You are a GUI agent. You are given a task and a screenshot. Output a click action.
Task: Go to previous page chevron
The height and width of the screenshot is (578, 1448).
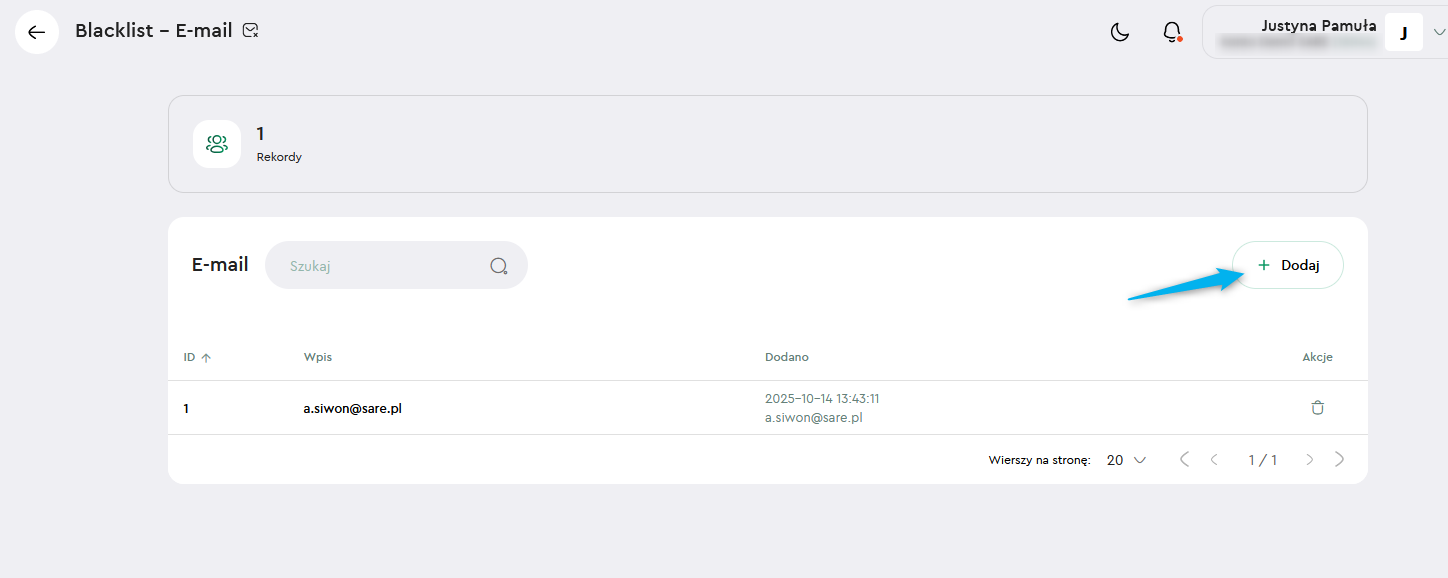point(1214,460)
